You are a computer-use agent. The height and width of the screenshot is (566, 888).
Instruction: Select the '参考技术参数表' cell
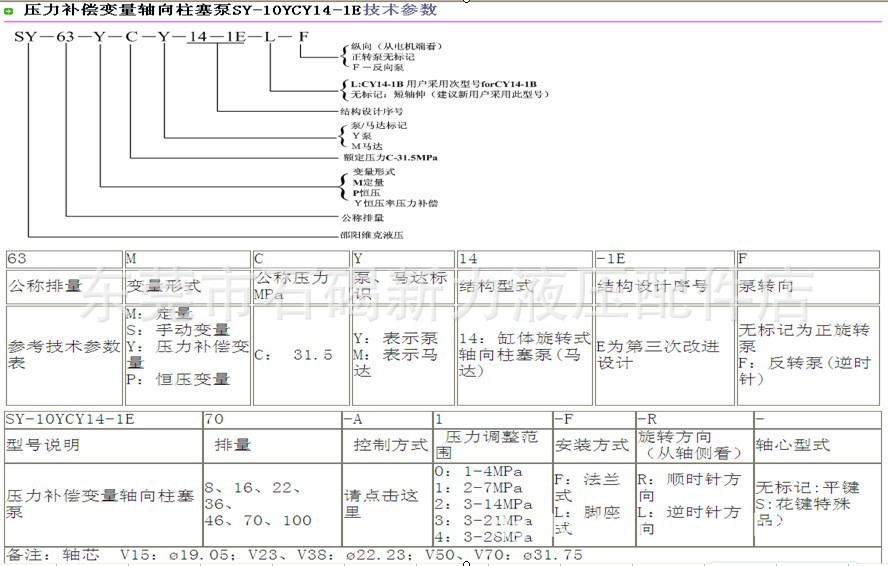point(64,355)
